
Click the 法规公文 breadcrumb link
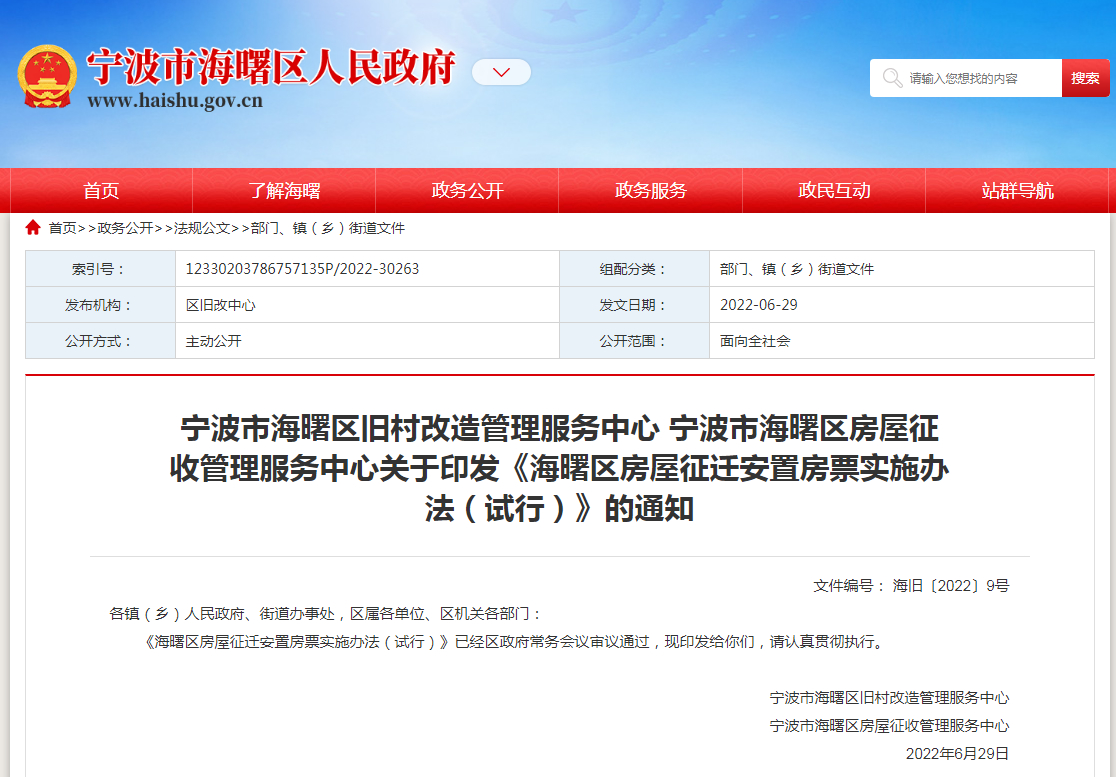click(x=202, y=228)
